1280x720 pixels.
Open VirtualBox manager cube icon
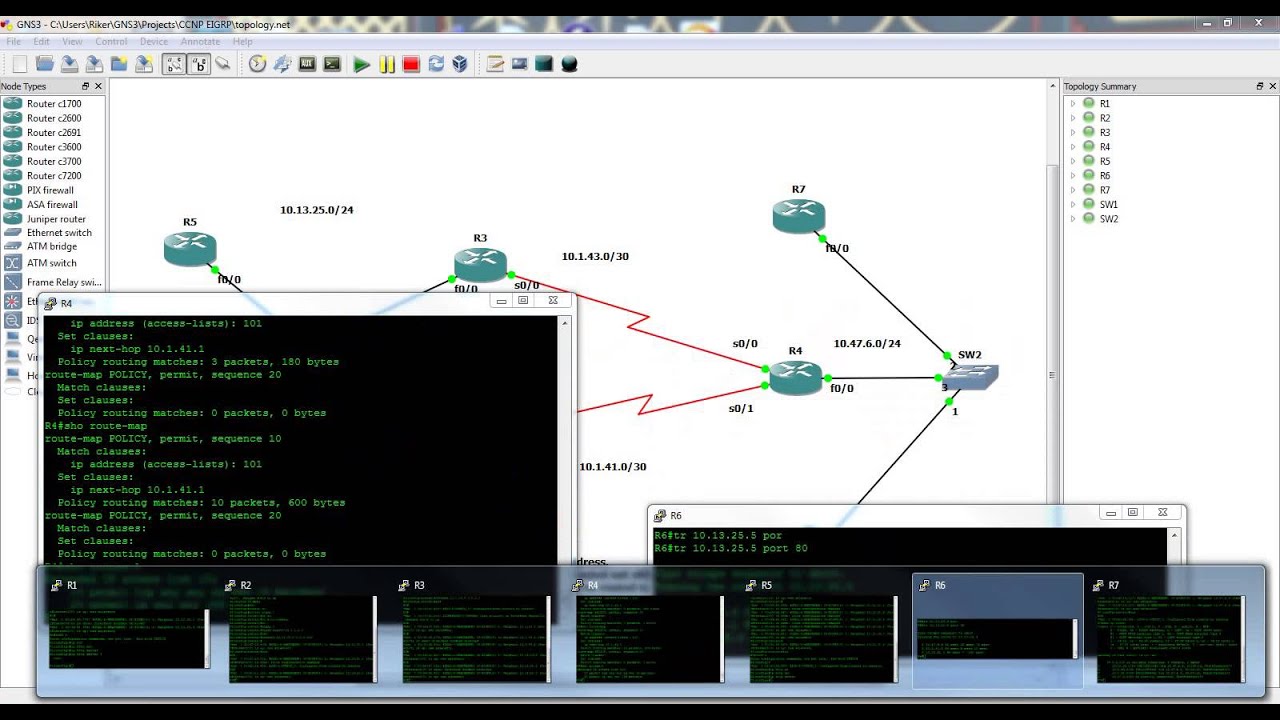460,64
